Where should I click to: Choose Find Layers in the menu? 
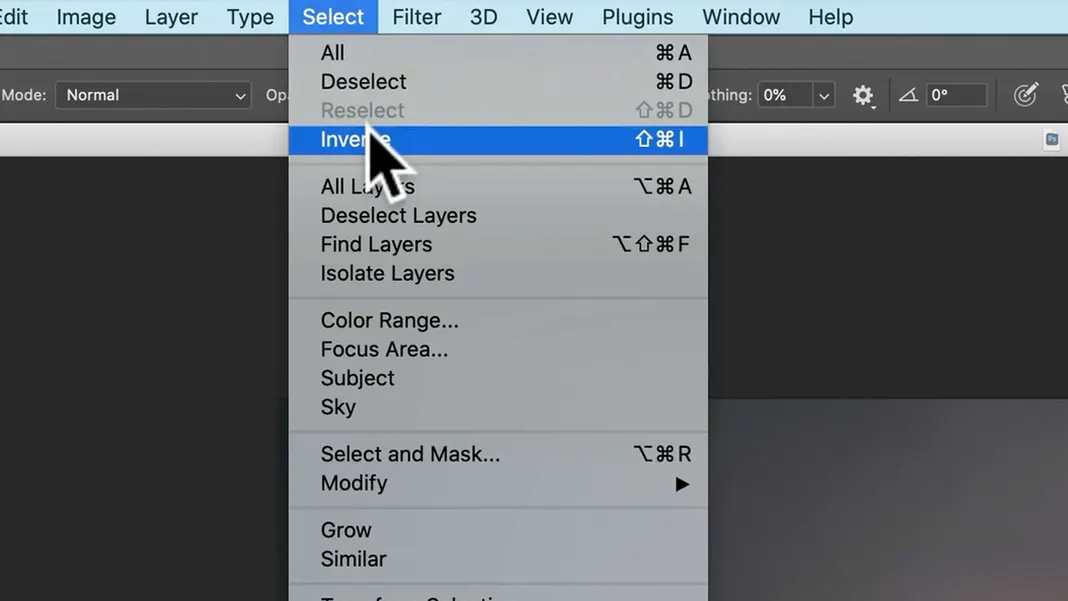coord(499,244)
